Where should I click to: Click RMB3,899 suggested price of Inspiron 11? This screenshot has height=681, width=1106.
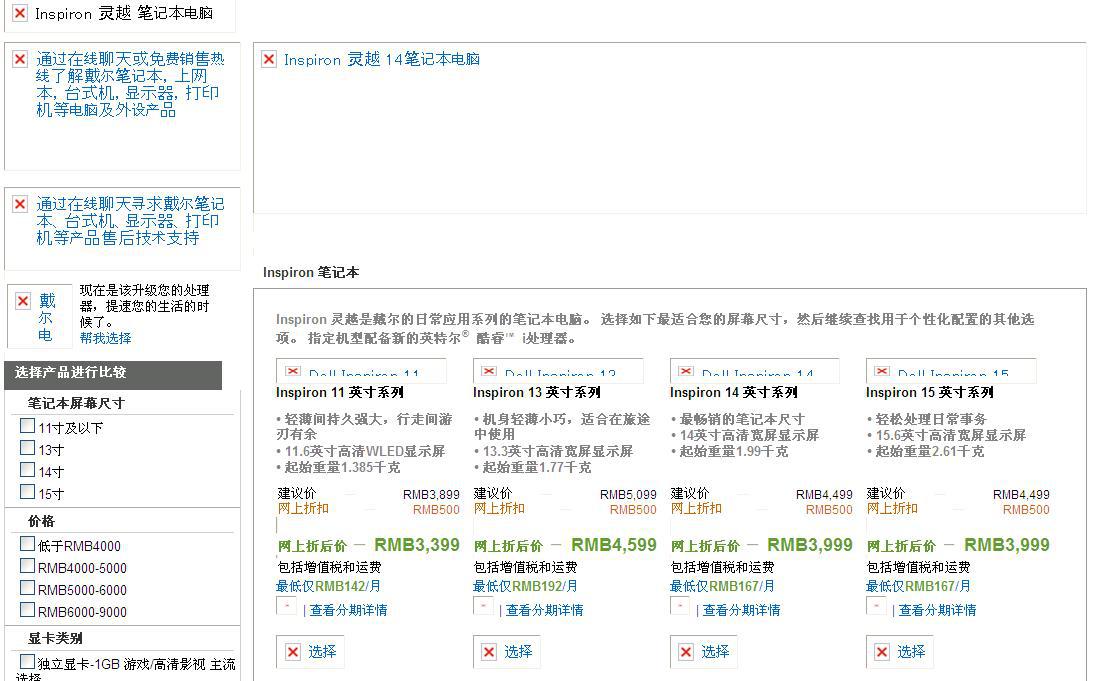[x=431, y=495]
